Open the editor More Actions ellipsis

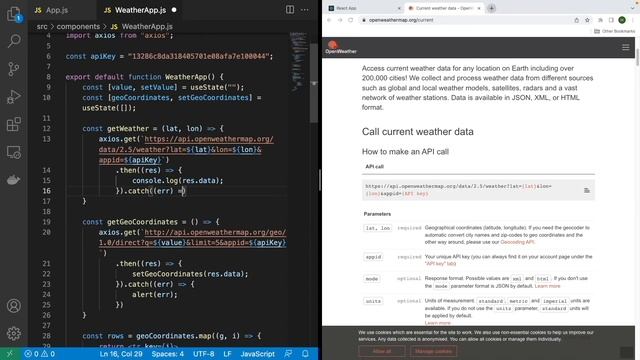[304, 9]
